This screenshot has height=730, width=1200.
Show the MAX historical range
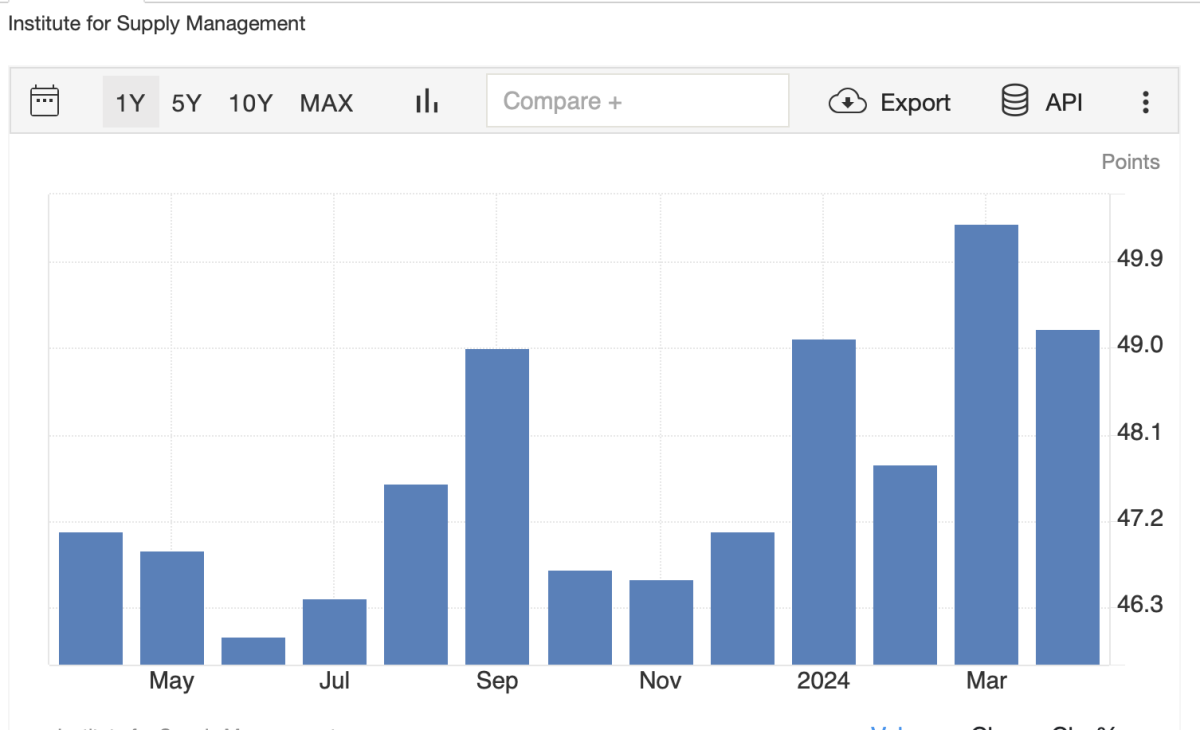tap(326, 102)
